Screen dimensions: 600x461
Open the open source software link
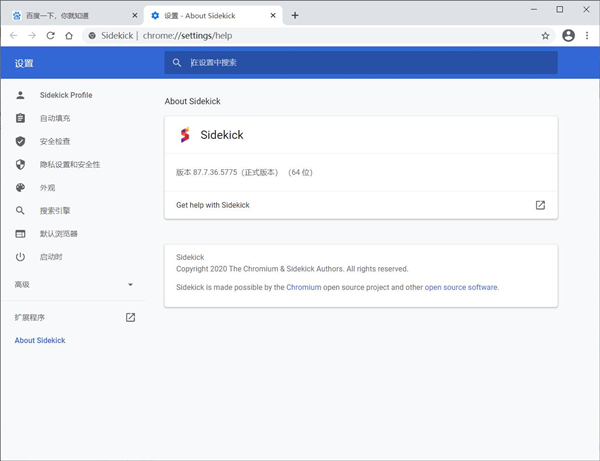pyautogui.click(x=461, y=287)
